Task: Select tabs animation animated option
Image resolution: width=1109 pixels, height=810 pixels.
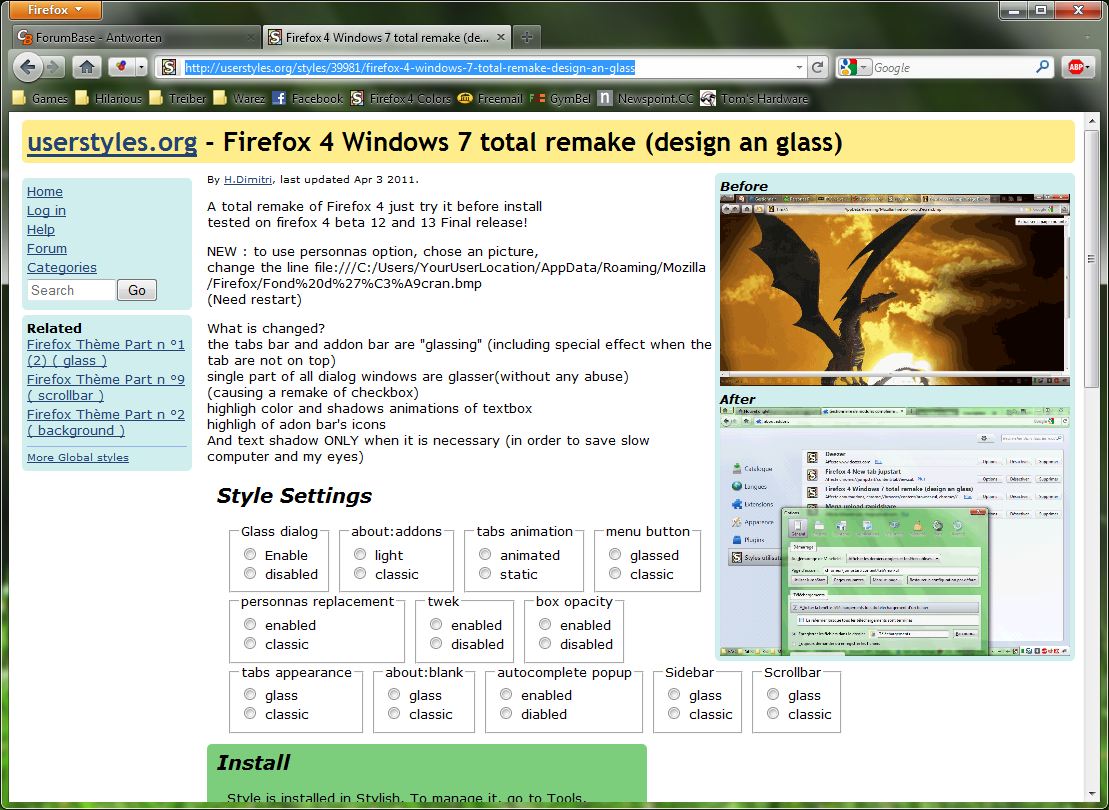Action: point(485,555)
